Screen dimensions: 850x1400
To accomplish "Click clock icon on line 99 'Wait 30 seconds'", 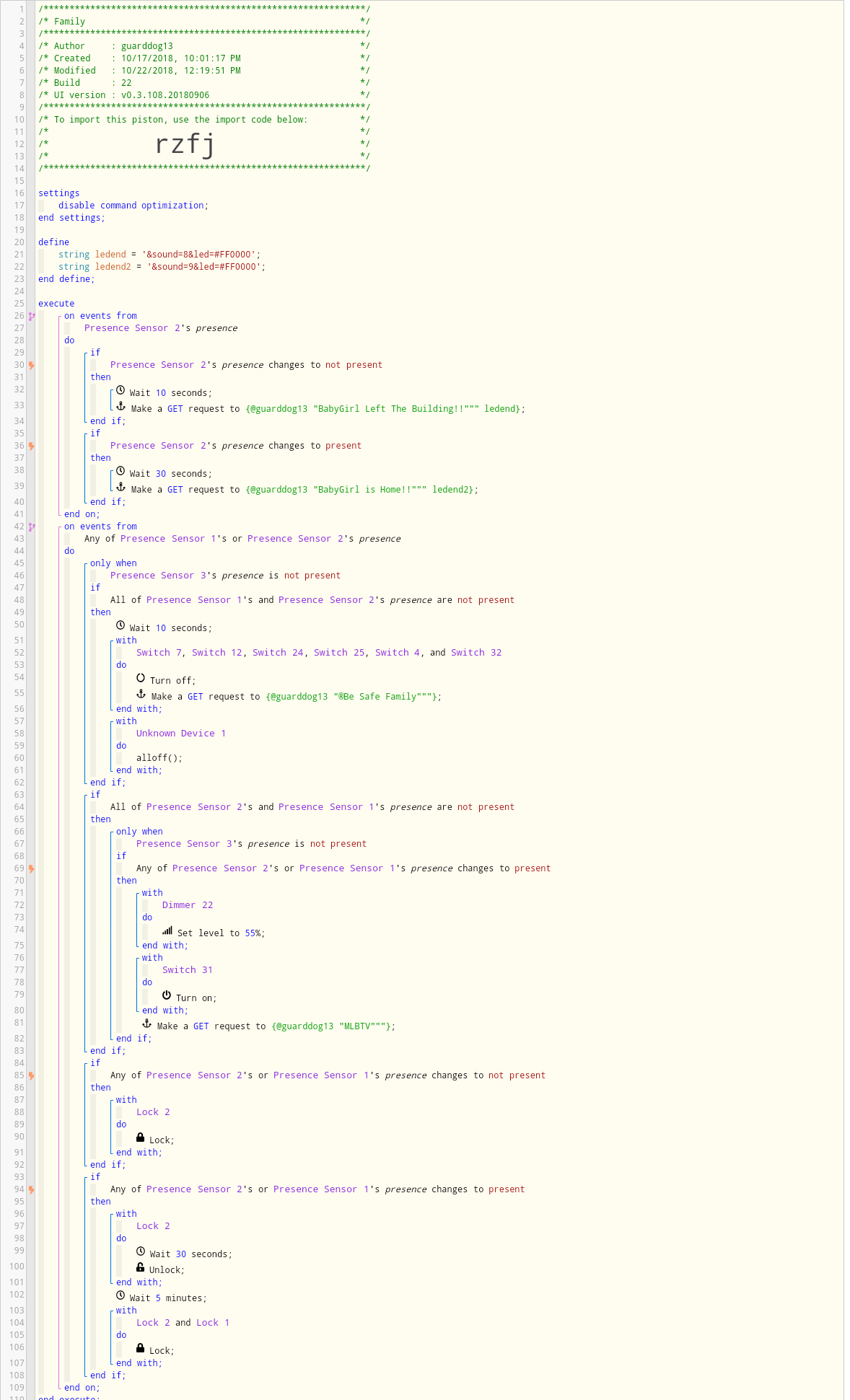I will [x=141, y=1251].
